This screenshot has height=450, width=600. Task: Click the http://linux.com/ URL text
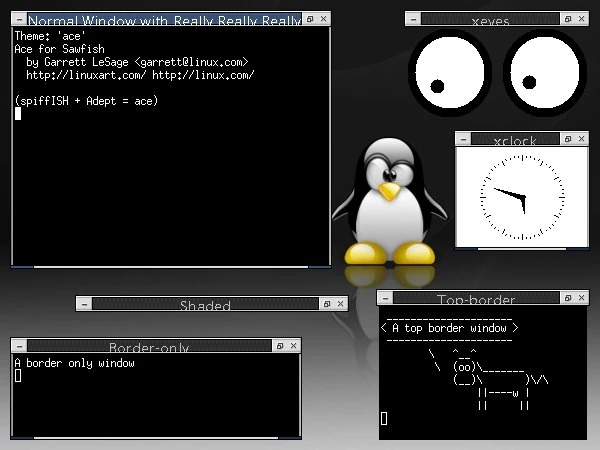pyautogui.click(x=203, y=75)
